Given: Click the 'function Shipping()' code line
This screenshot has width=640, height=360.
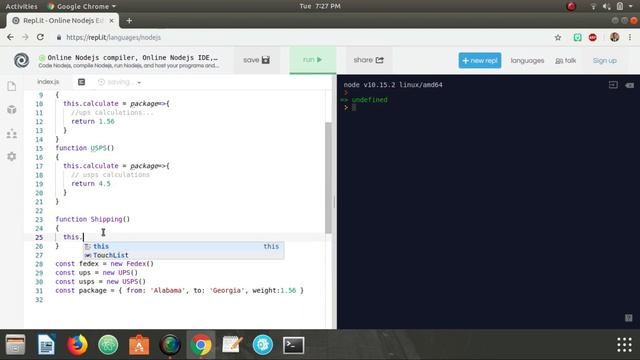Looking at the screenshot, I should tap(93, 219).
